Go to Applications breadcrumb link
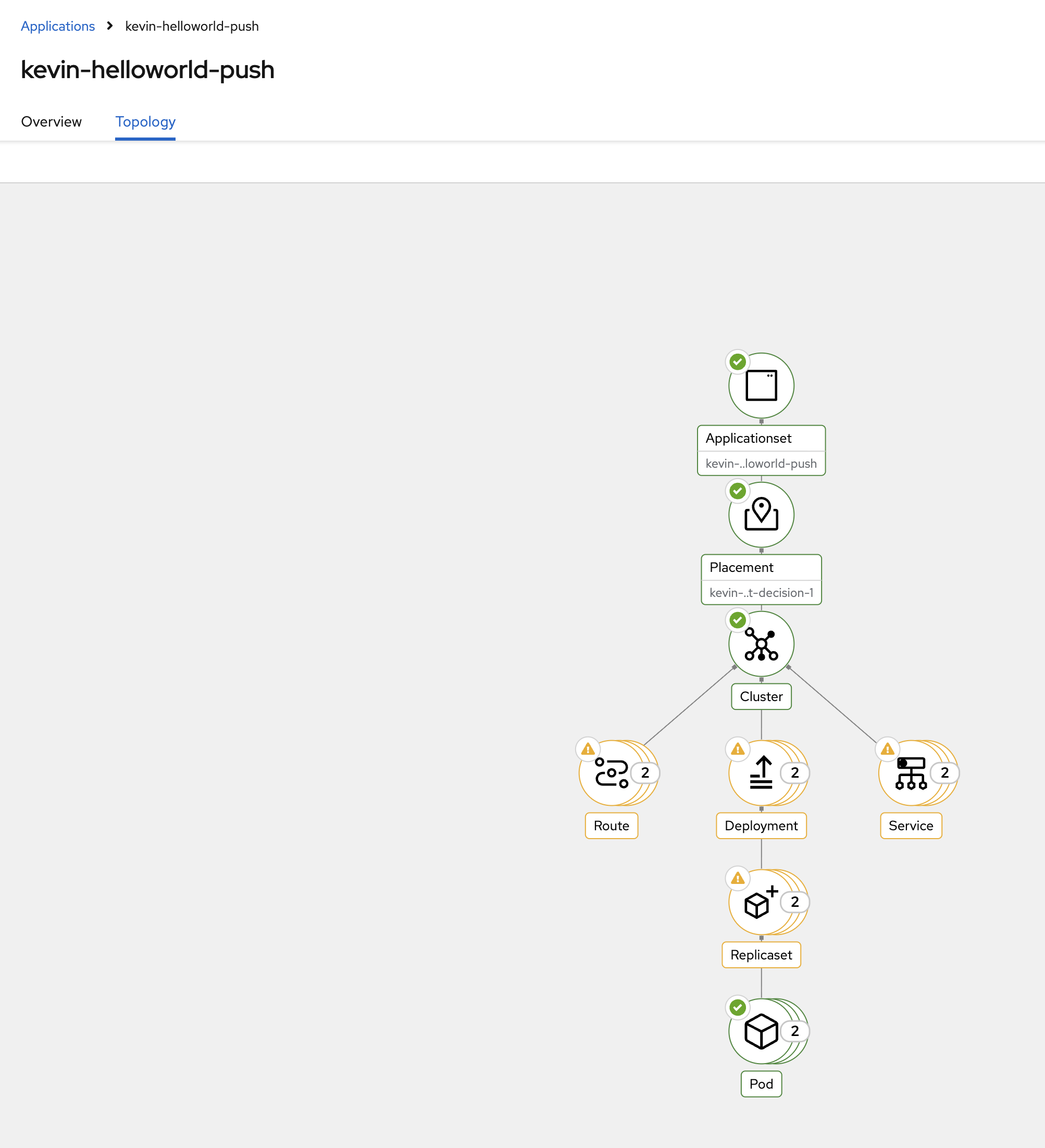 (57, 26)
